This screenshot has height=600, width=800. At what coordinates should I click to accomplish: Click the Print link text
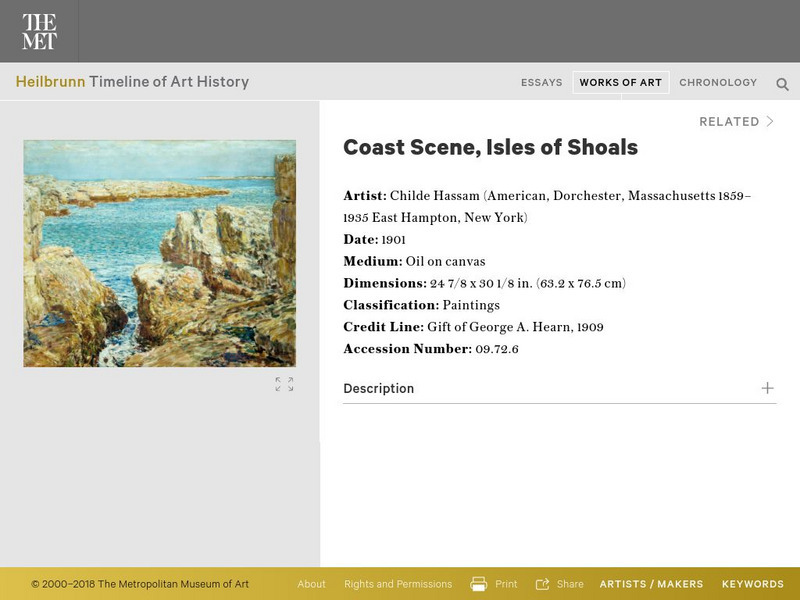[x=506, y=584]
